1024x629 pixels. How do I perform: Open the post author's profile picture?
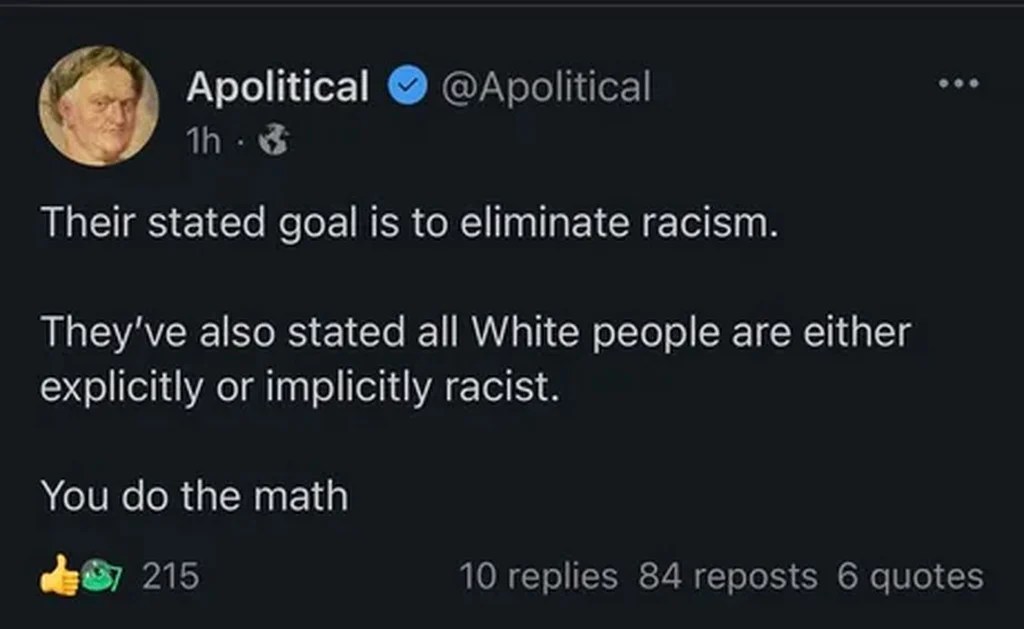point(98,105)
